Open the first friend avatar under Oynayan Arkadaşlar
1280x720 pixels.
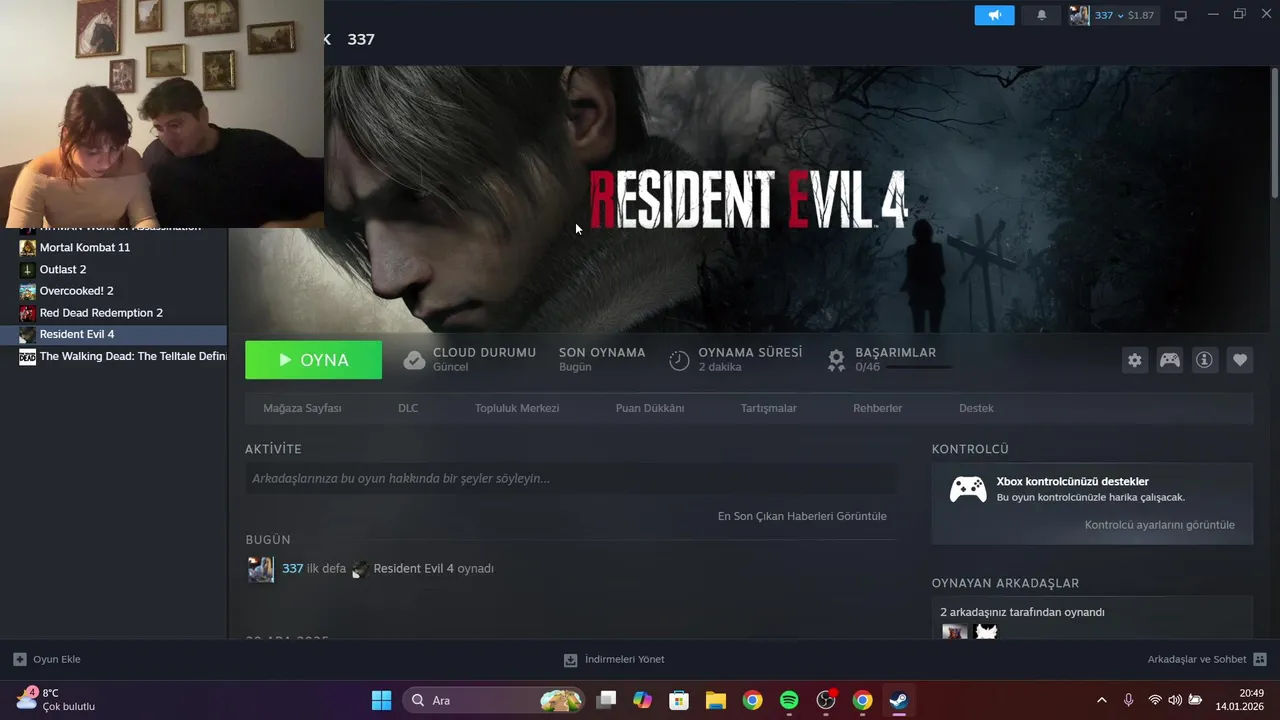(x=955, y=631)
